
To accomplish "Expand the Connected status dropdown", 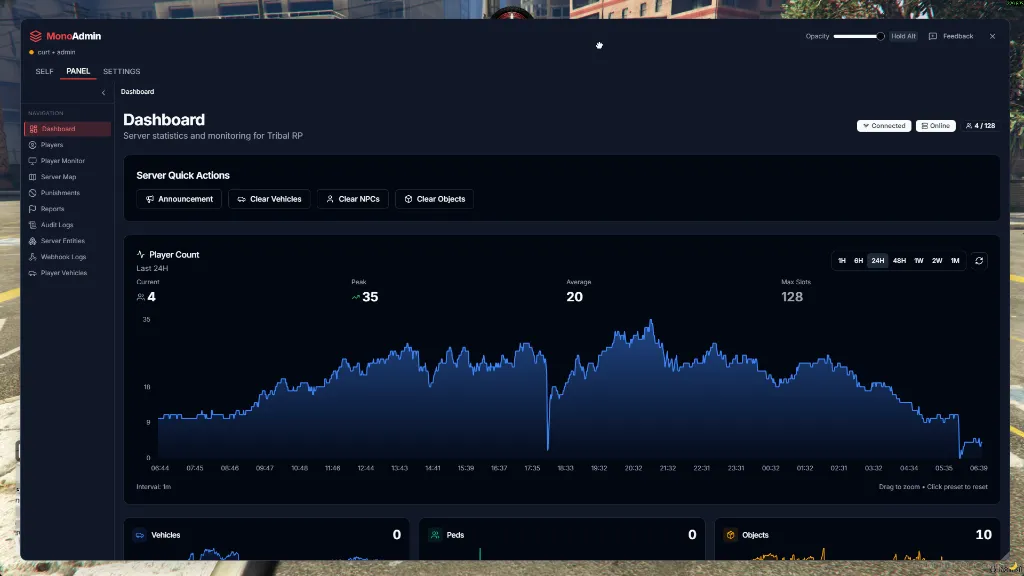I will (883, 125).
